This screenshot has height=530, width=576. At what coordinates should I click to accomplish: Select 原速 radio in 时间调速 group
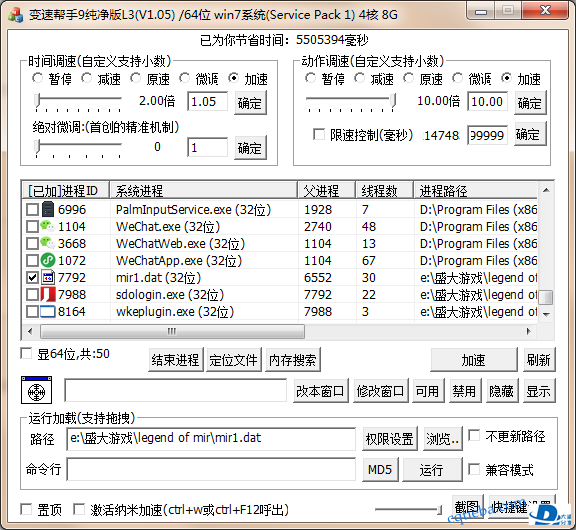[x=136, y=78]
